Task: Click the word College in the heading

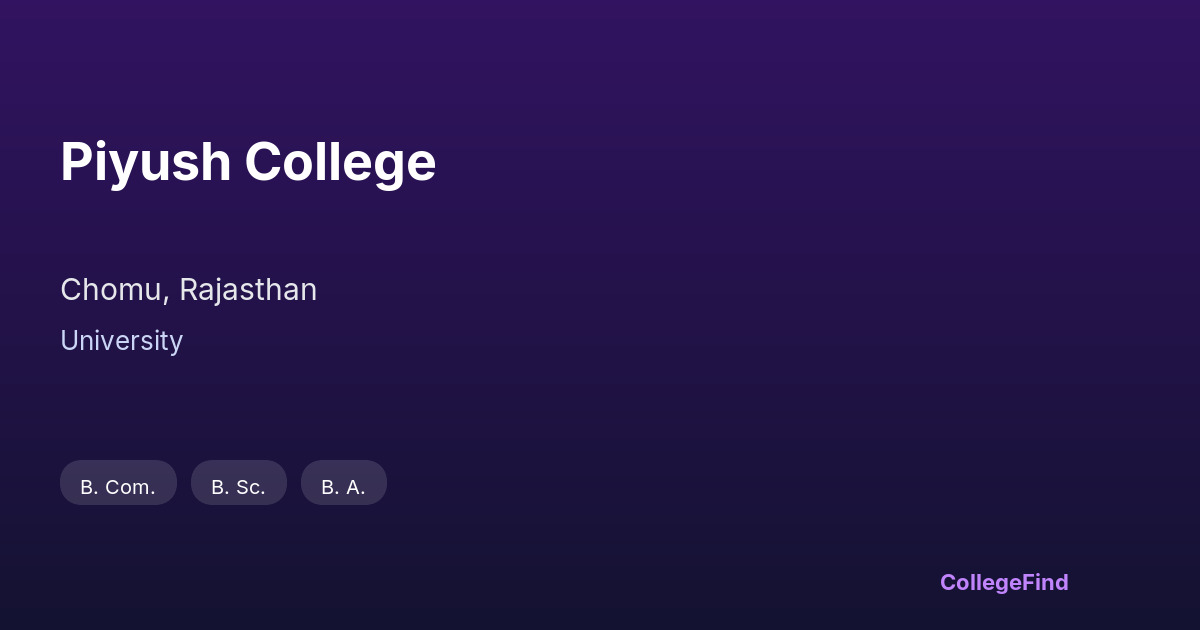Action: 340,162
